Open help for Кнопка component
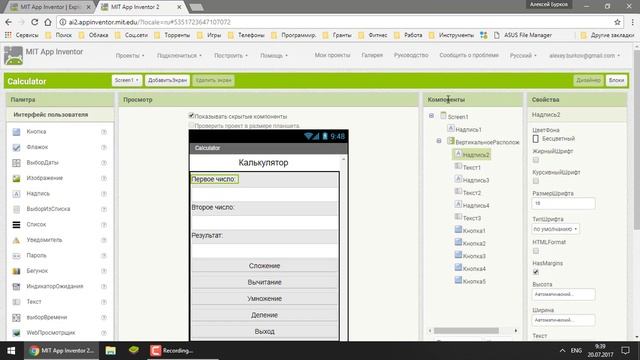 click(104, 132)
